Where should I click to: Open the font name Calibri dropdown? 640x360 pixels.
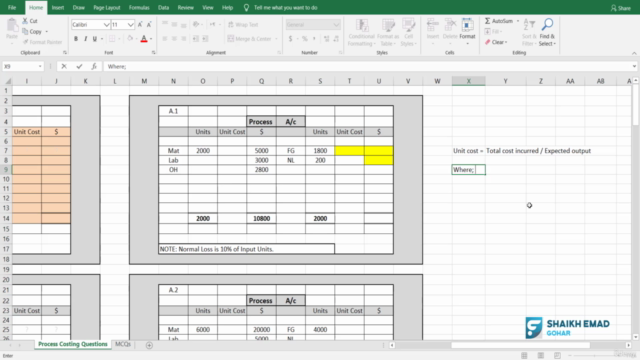(x=107, y=24)
